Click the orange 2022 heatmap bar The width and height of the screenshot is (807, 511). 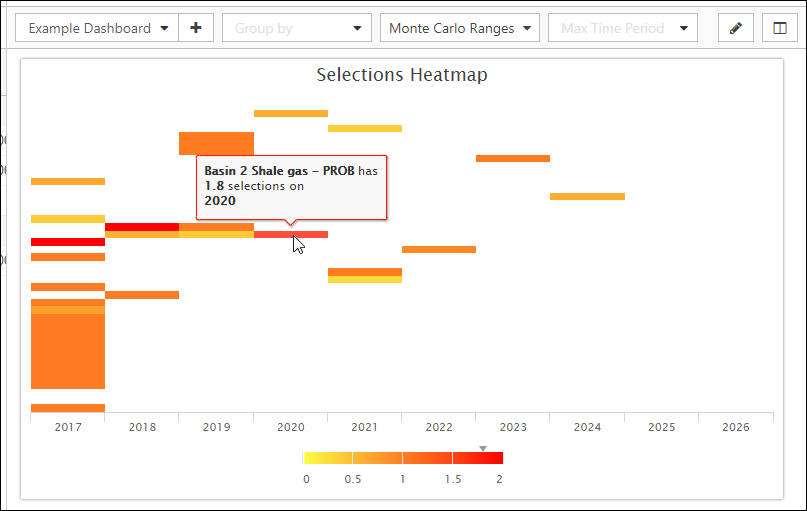(438, 250)
